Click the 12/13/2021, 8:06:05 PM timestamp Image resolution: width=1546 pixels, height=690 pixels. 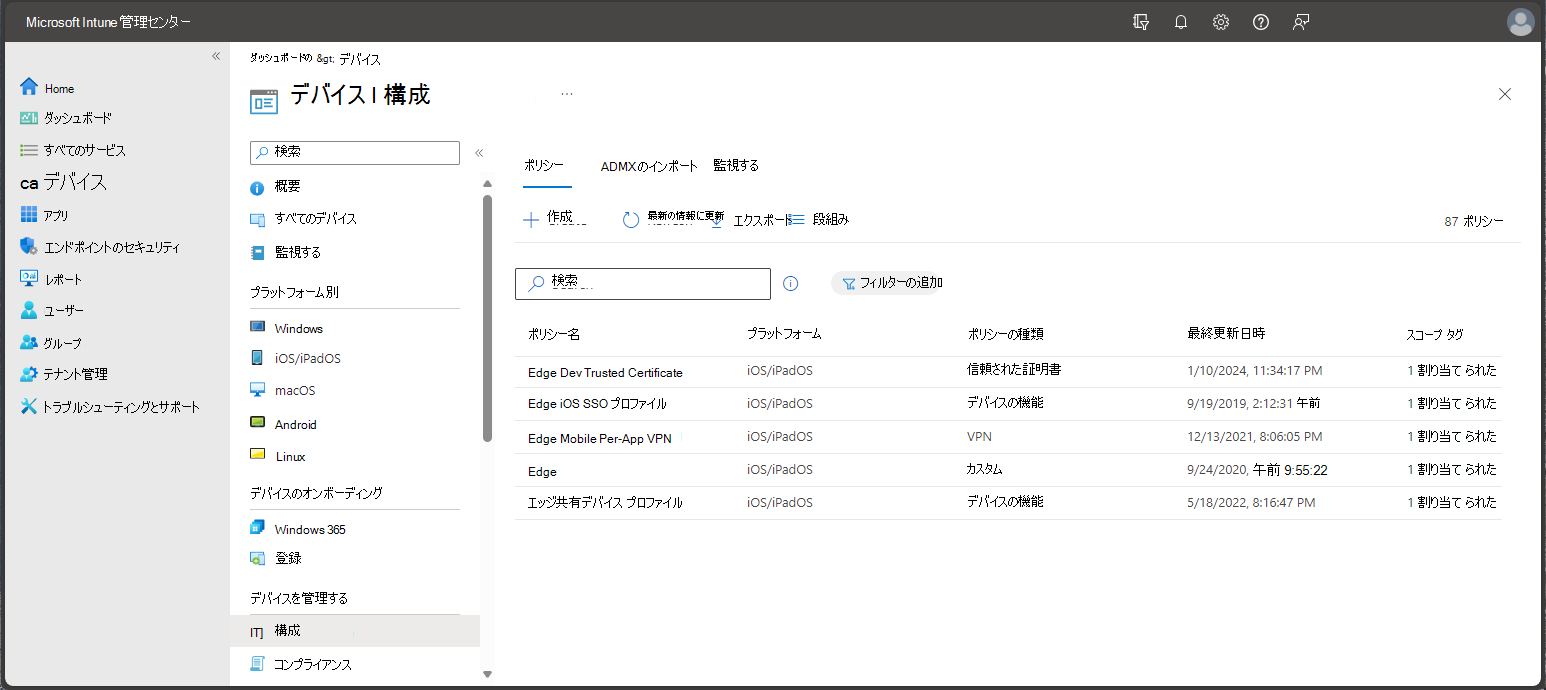[x=1254, y=437]
